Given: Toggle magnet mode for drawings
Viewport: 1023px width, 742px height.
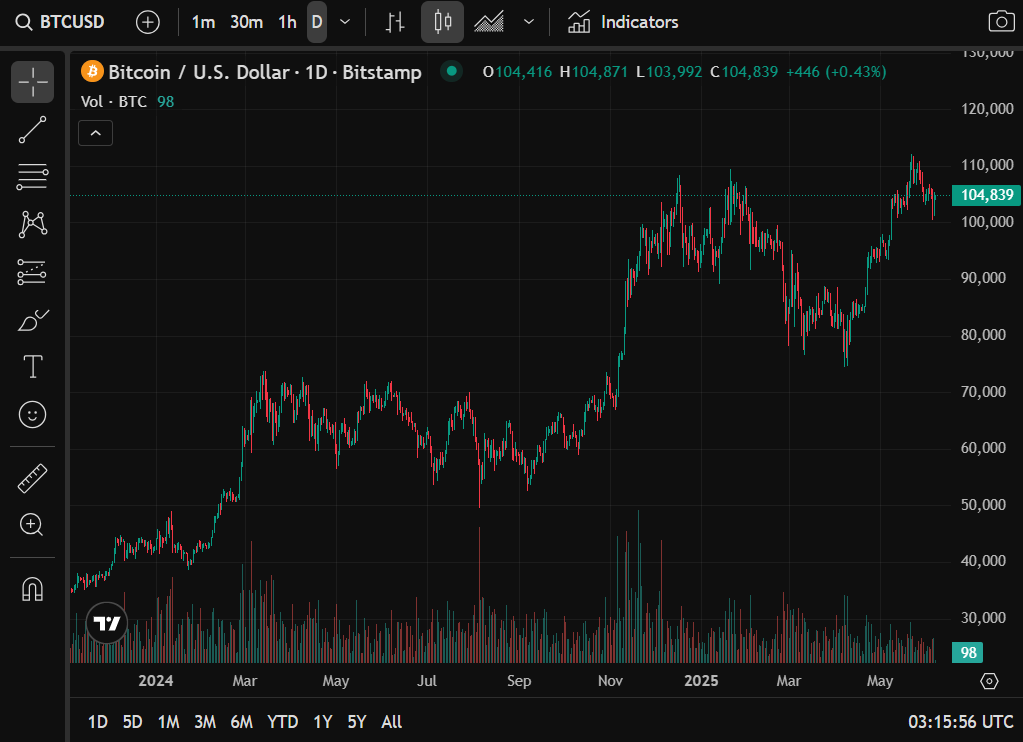Looking at the screenshot, I should (33, 589).
